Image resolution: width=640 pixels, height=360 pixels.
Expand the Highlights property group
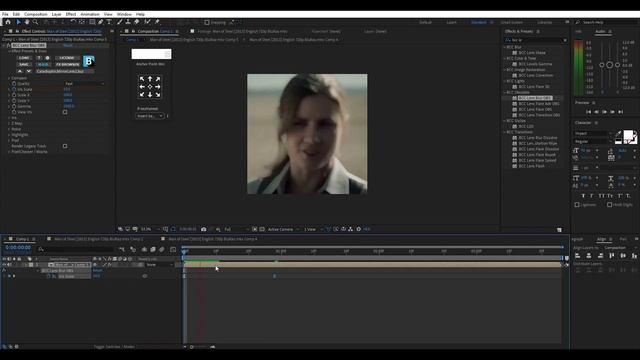coord(9,135)
